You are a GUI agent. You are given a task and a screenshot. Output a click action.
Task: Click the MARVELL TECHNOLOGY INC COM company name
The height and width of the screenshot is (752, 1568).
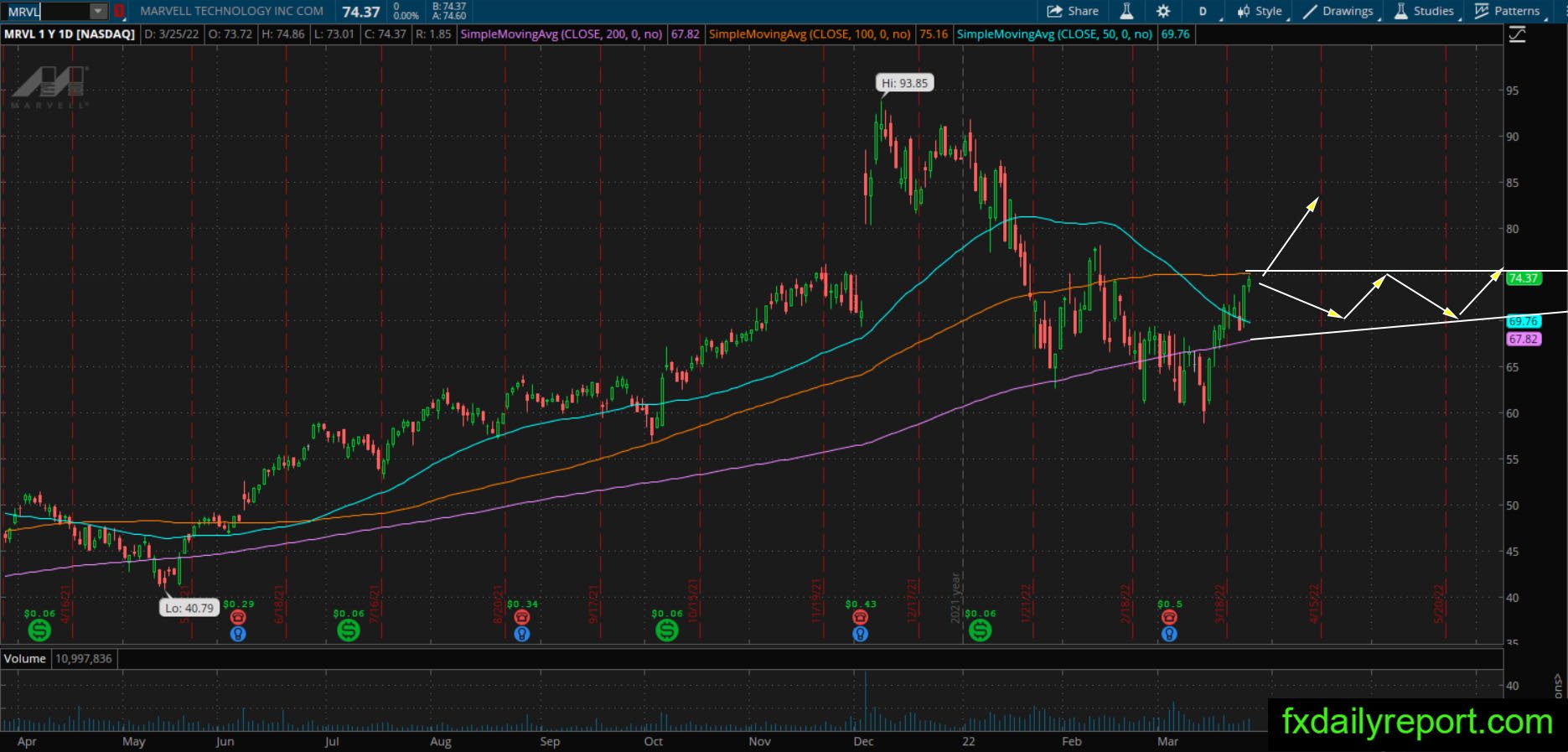[231, 11]
